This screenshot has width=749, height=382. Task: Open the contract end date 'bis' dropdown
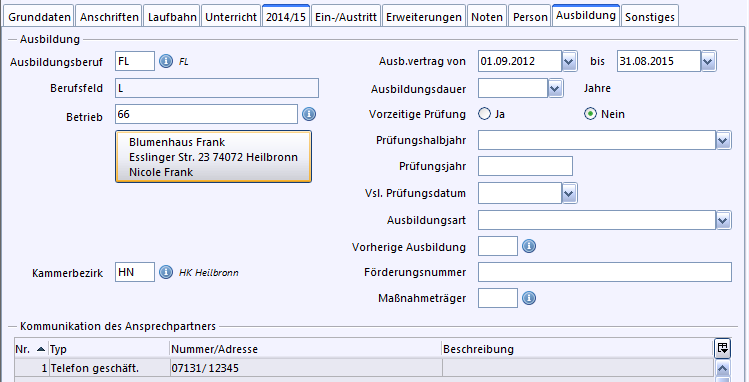[x=708, y=61]
